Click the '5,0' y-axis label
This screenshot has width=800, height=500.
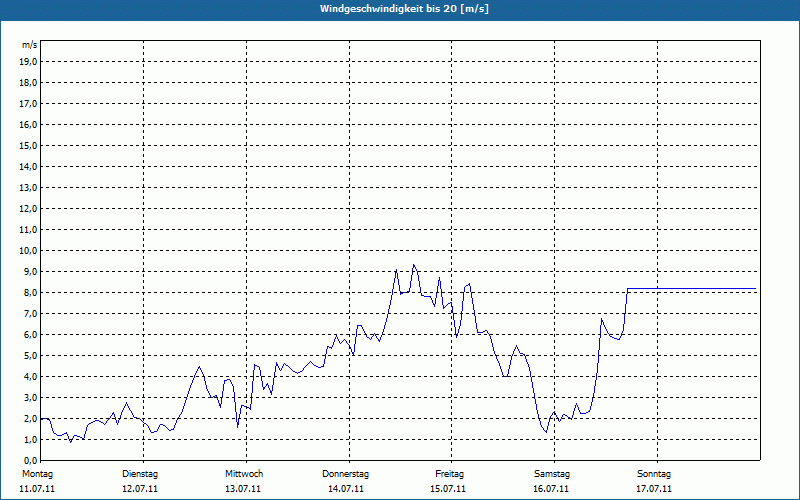(x=30, y=356)
